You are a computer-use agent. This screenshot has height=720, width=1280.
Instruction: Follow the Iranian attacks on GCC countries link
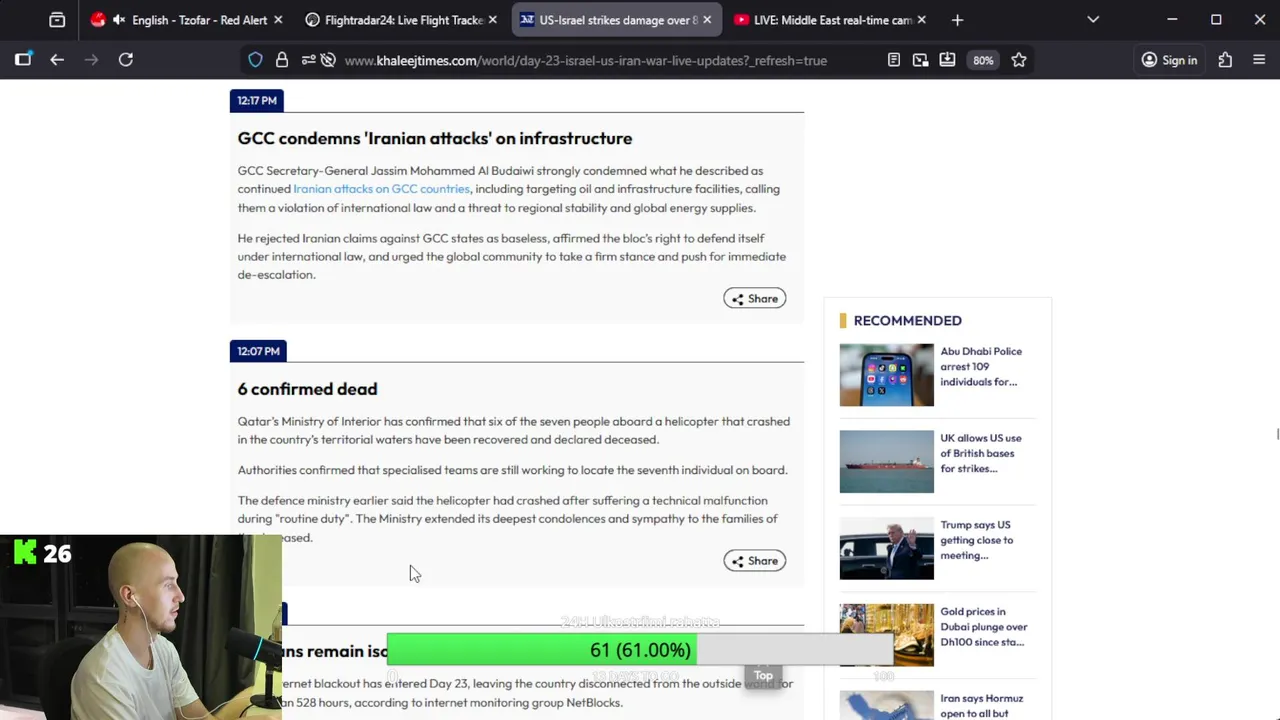[x=381, y=189]
